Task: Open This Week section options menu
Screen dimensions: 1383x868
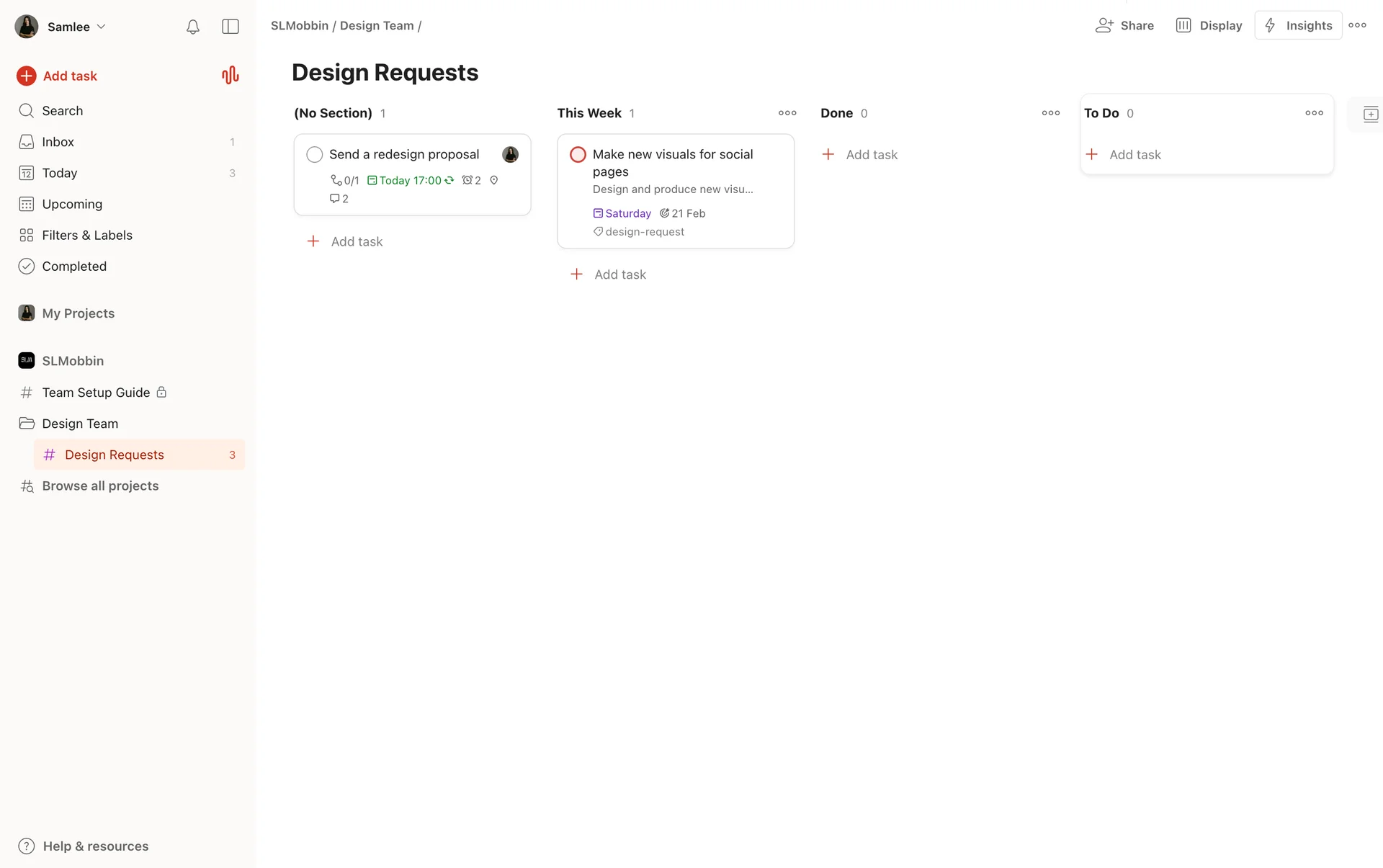Action: tap(787, 113)
